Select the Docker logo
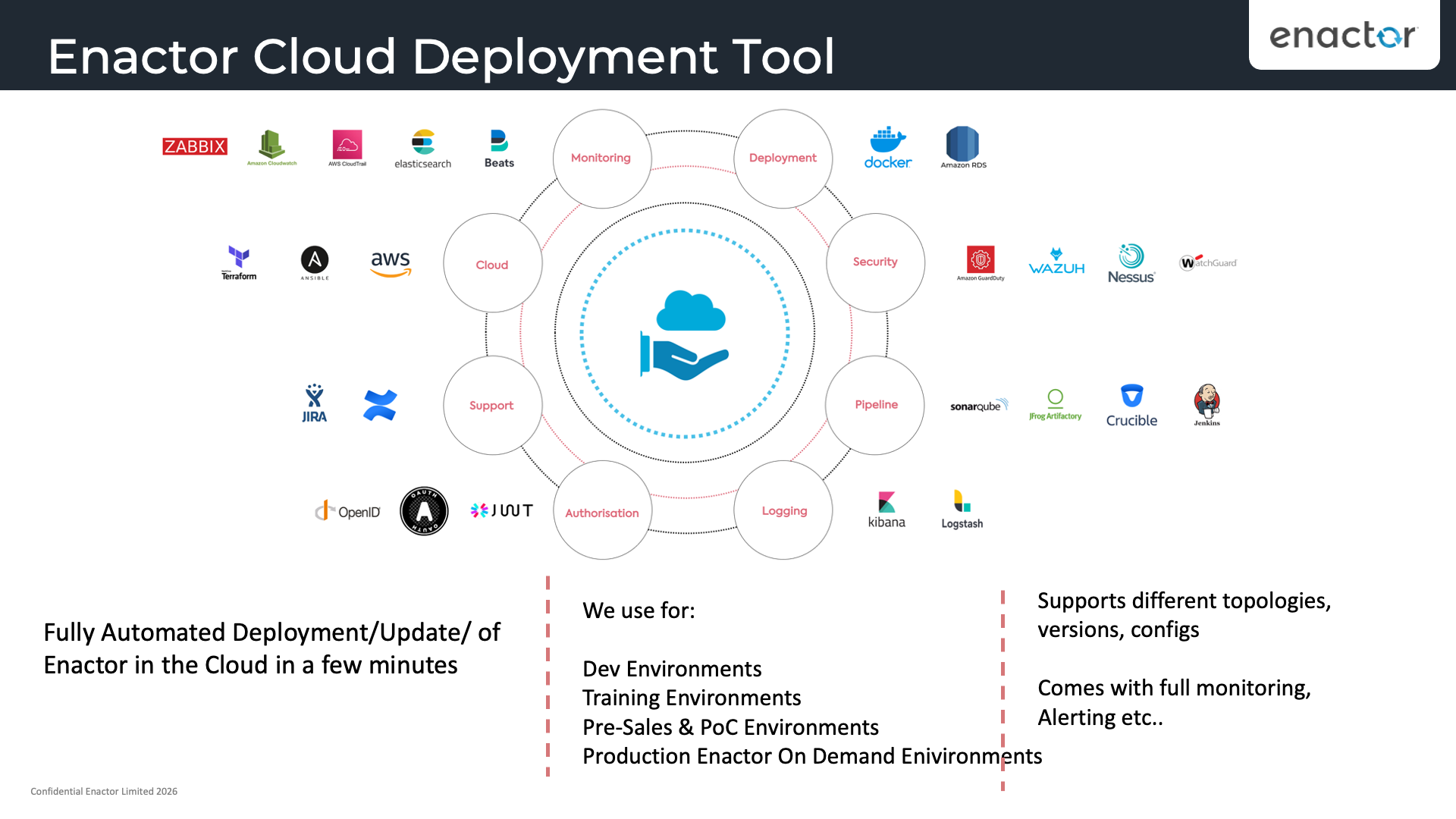Screen dimensions: 1456x819 886,148
